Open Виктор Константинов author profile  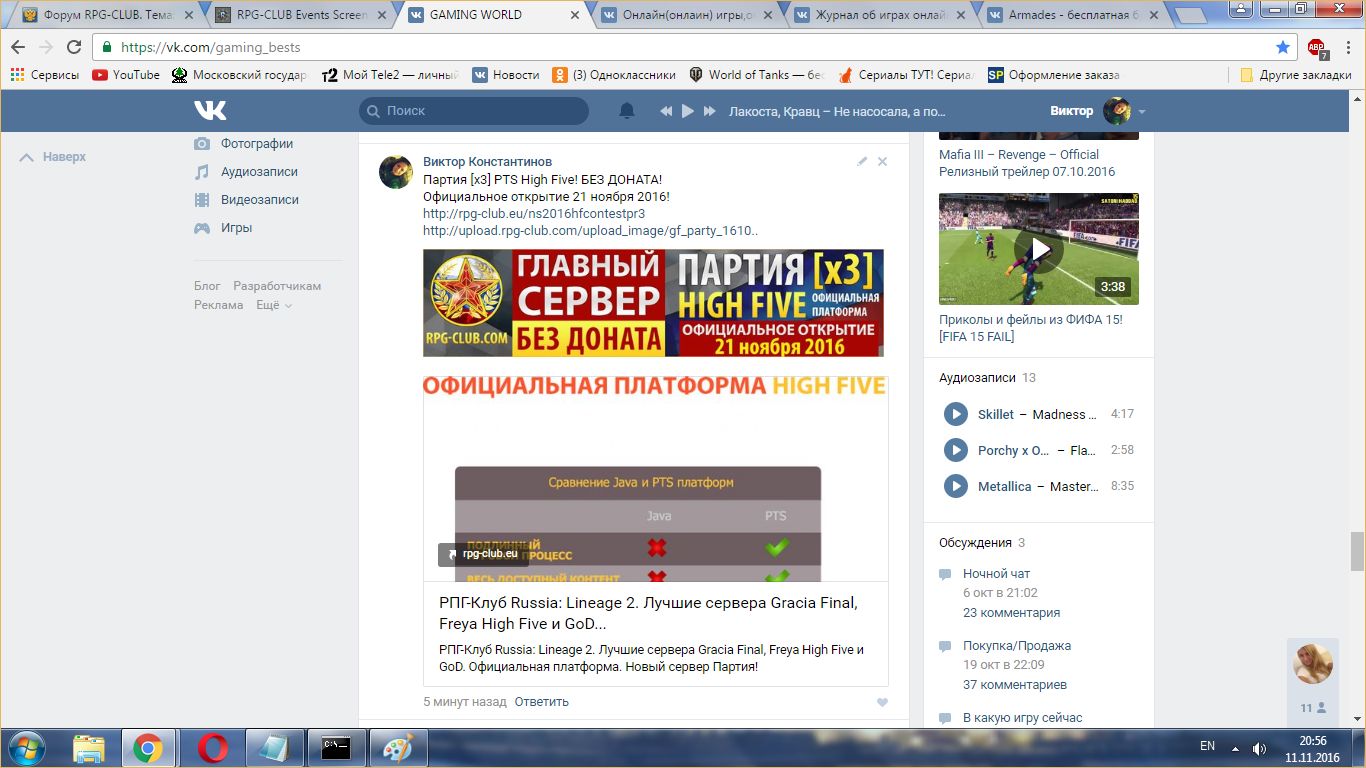click(x=487, y=162)
